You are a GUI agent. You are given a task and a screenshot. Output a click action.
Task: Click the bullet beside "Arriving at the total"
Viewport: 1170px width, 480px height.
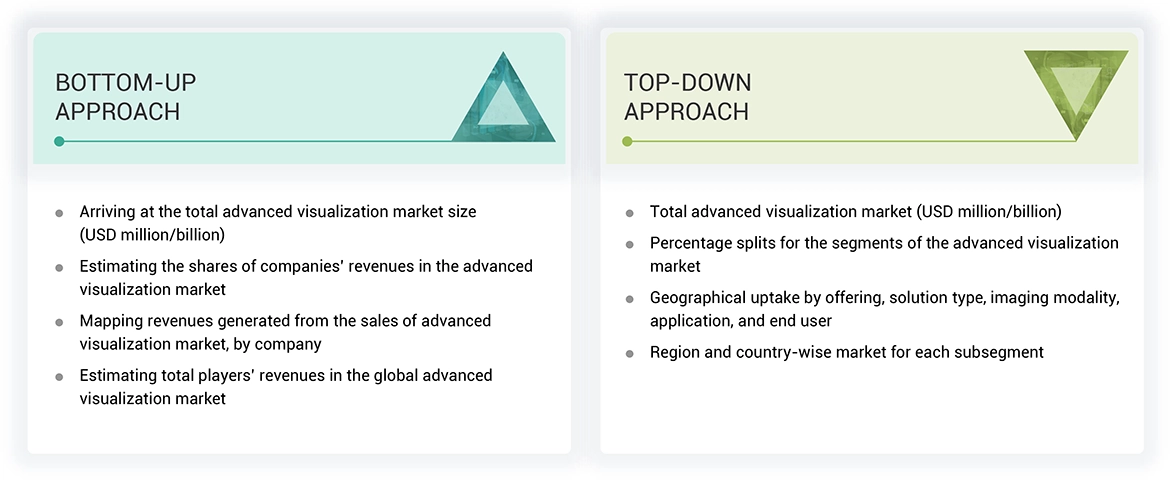pyautogui.click(x=60, y=213)
